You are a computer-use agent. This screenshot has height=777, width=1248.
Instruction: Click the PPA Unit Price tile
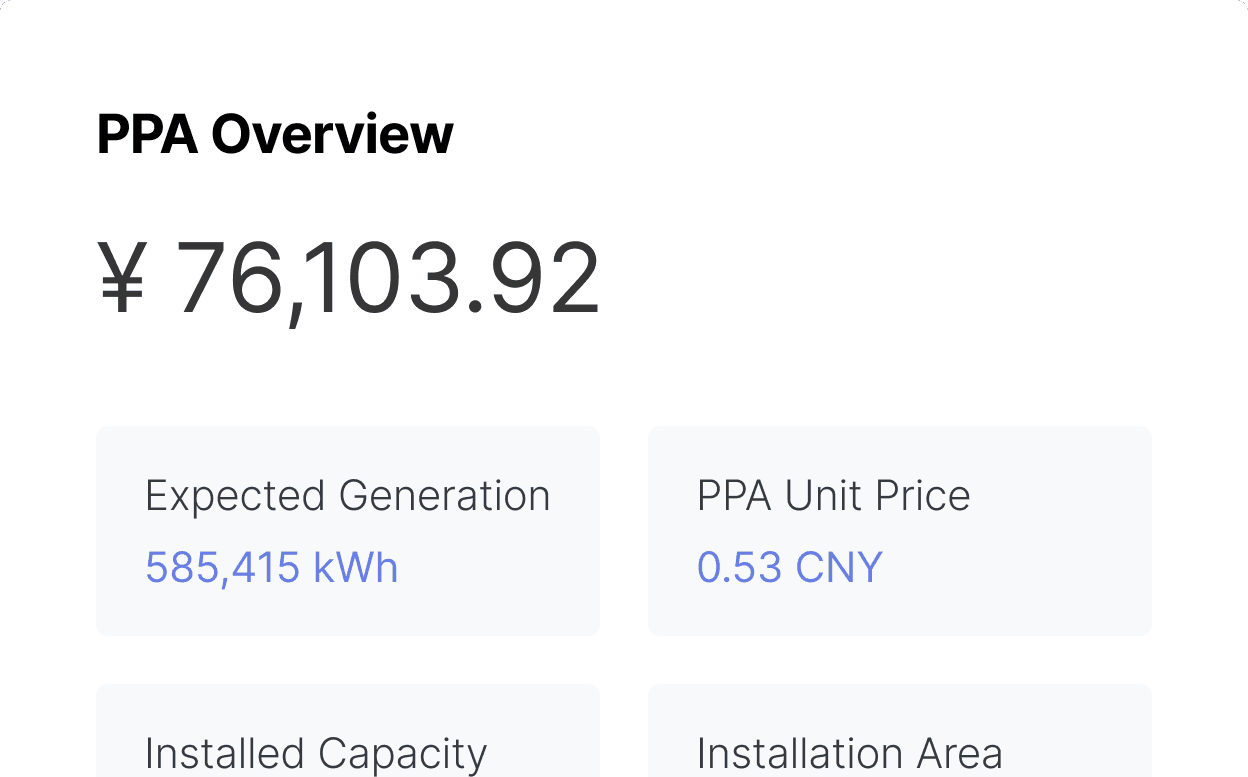899,531
